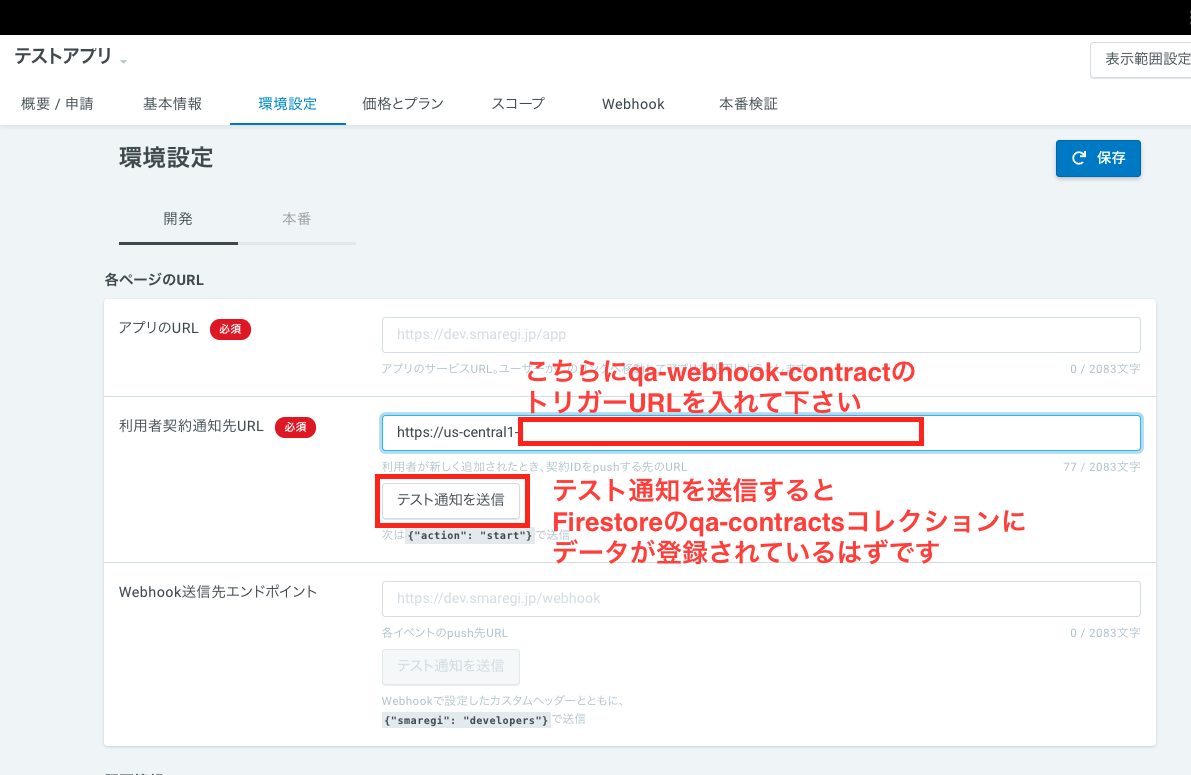
Task: Click the 必須 badge next to アプリのURL
Action: pos(230,329)
